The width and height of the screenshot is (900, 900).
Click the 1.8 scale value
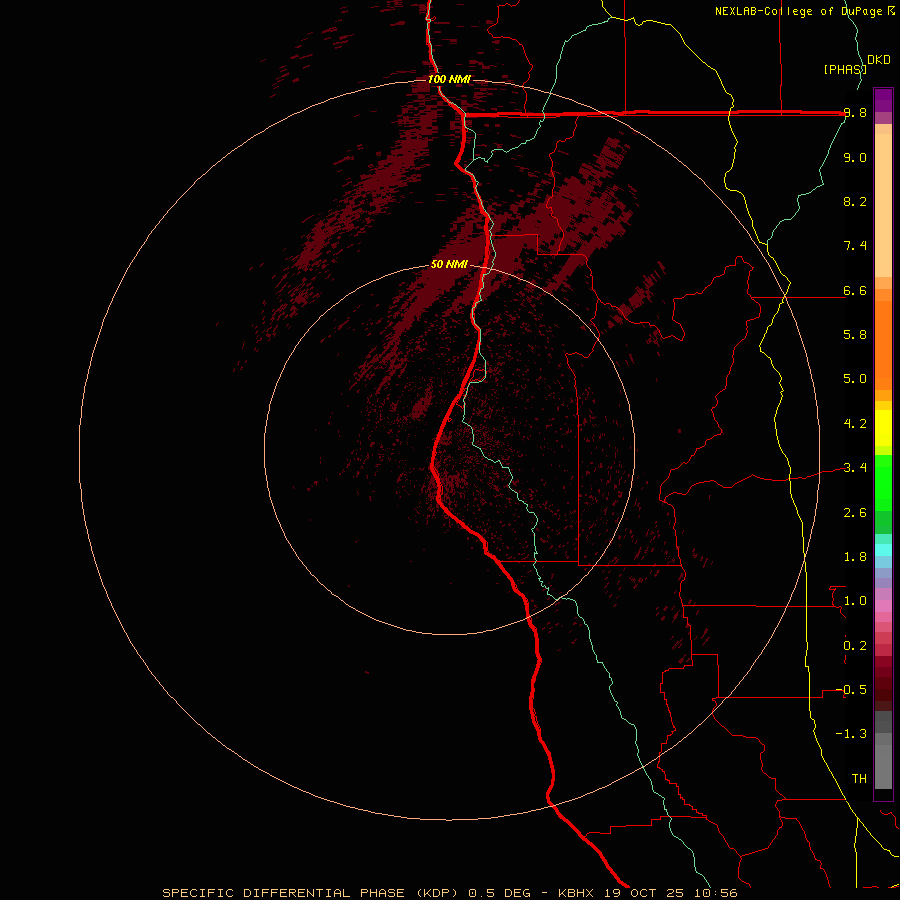[855, 557]
